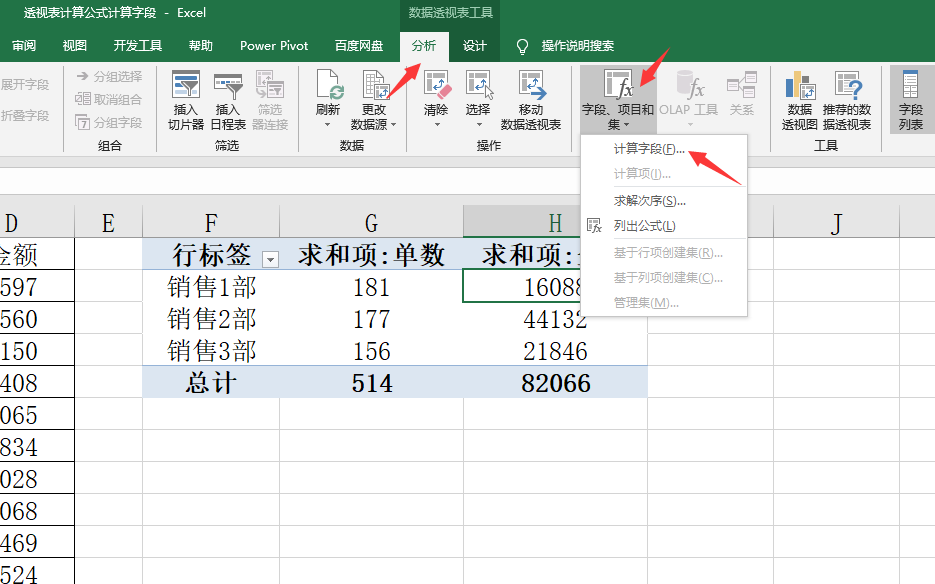The width and height of the screenshot is (935, 584).
Task: Select the 销售1部 row label cell
Action: tap(211, 286)
